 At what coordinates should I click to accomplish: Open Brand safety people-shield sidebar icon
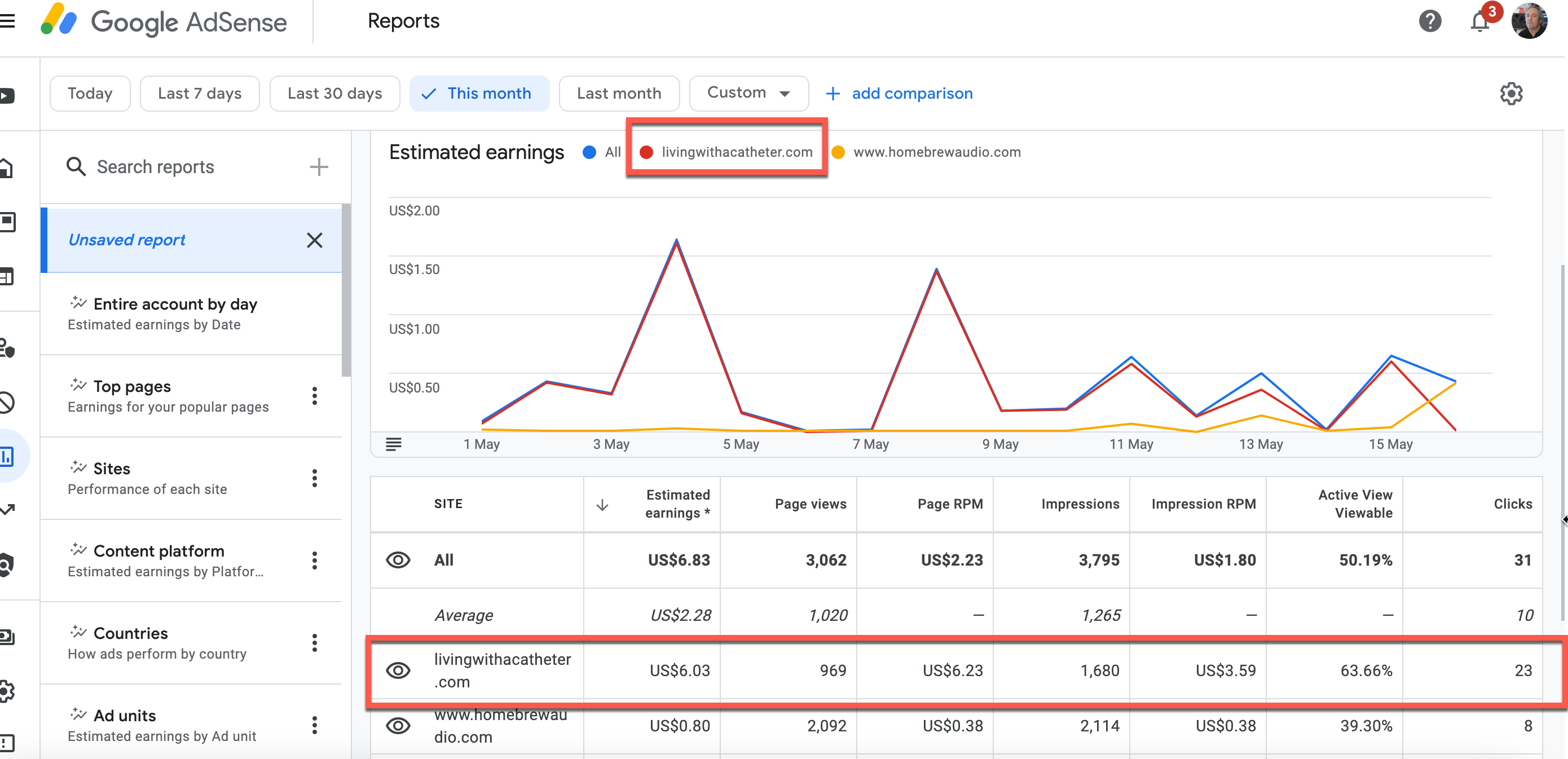point(7,348)
